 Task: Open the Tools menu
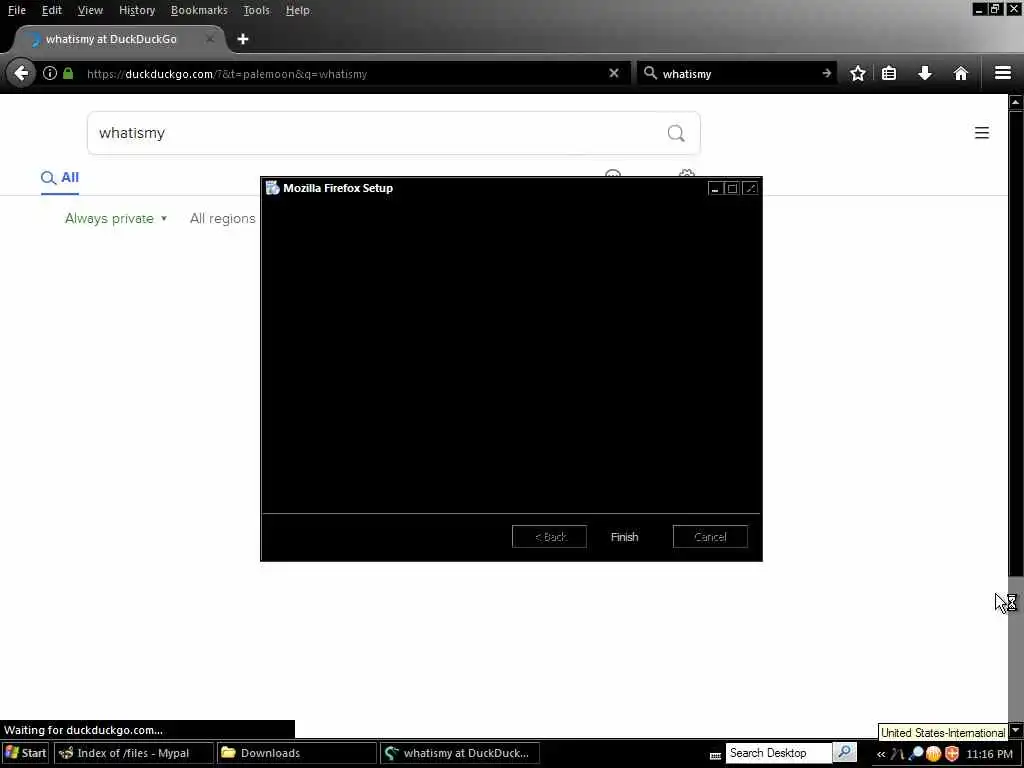pyautogui.click(x=256, y=10)
